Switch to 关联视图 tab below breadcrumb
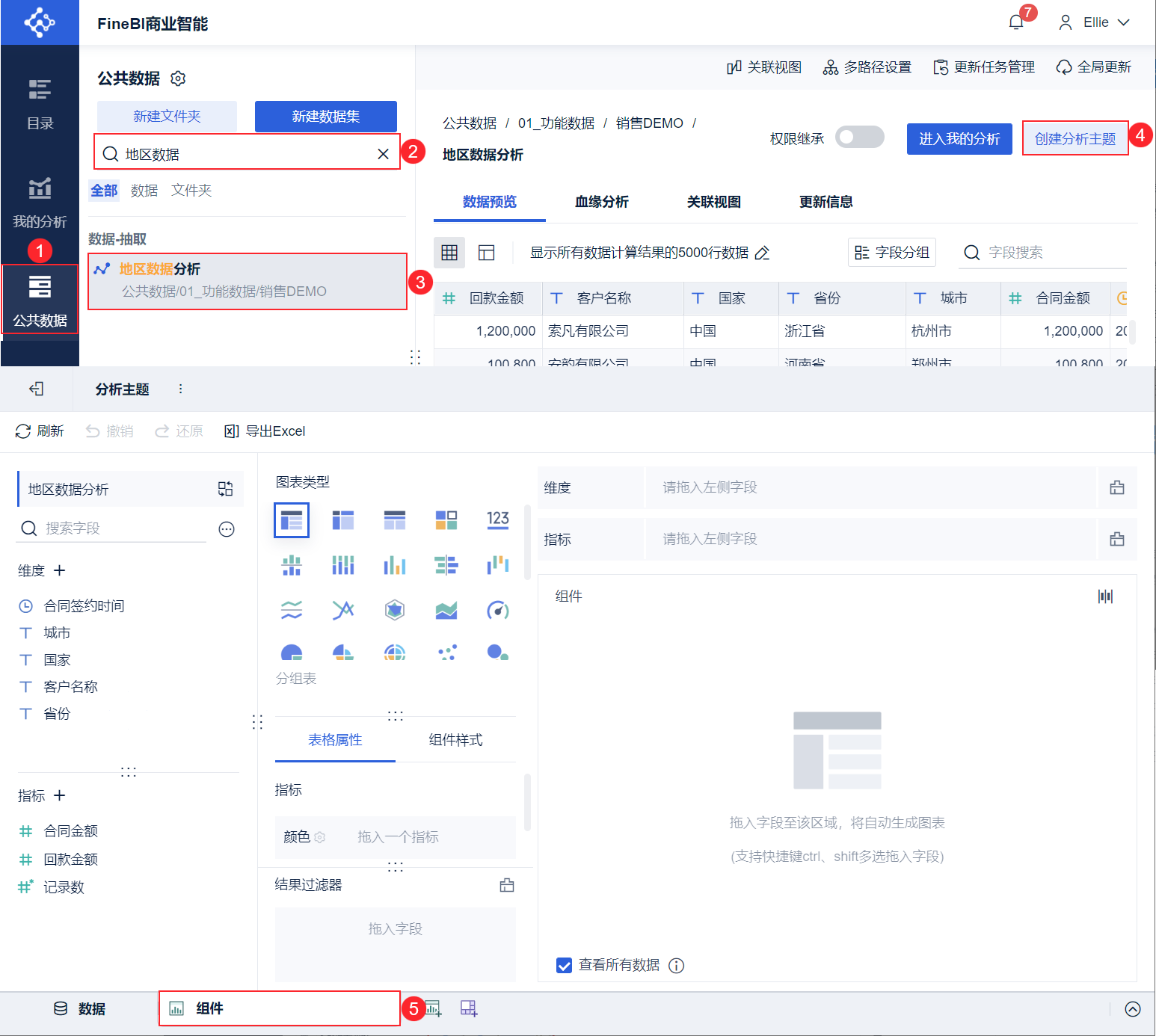Image resolution: width=1156 pixels, height=1036 pixels. (714, 202)
